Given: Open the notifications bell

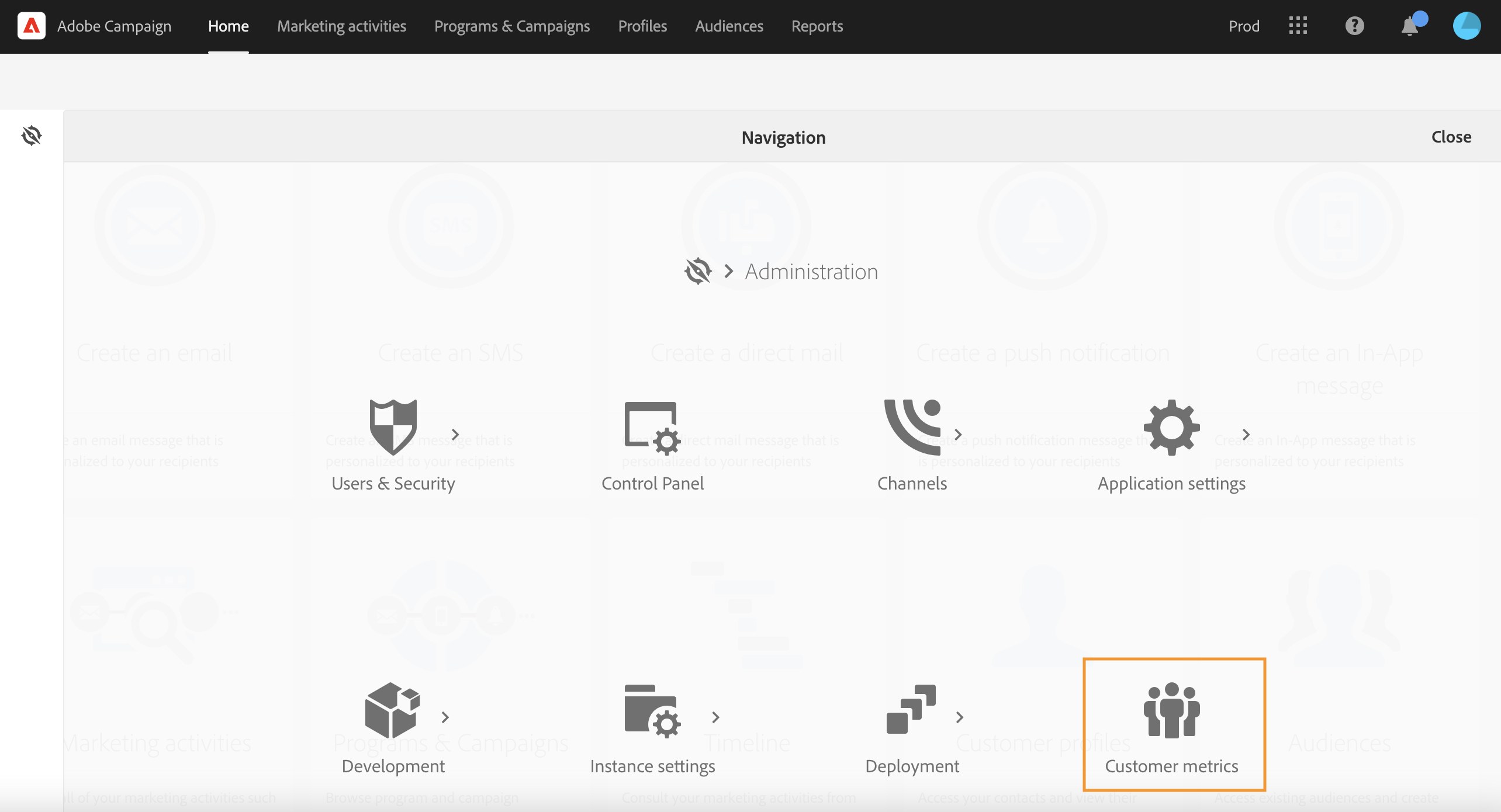Looking at the screenshot, I should click(1410, 26).
